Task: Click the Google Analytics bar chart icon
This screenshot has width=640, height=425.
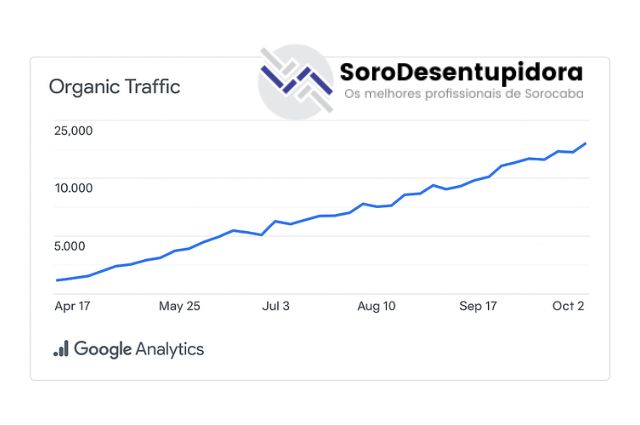Action: tap(61, 349)
